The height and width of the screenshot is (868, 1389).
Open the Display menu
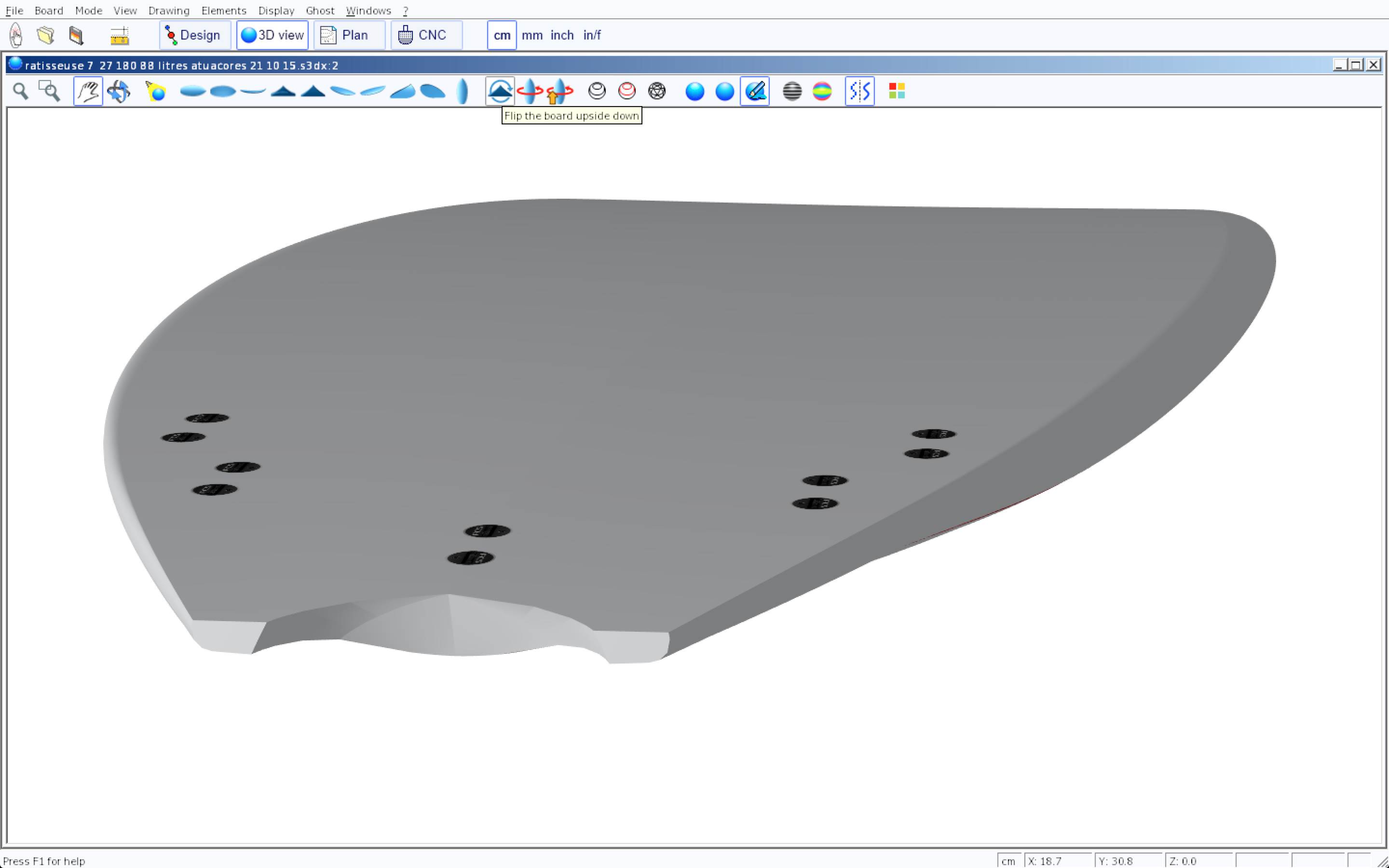[x=276, y=10]
